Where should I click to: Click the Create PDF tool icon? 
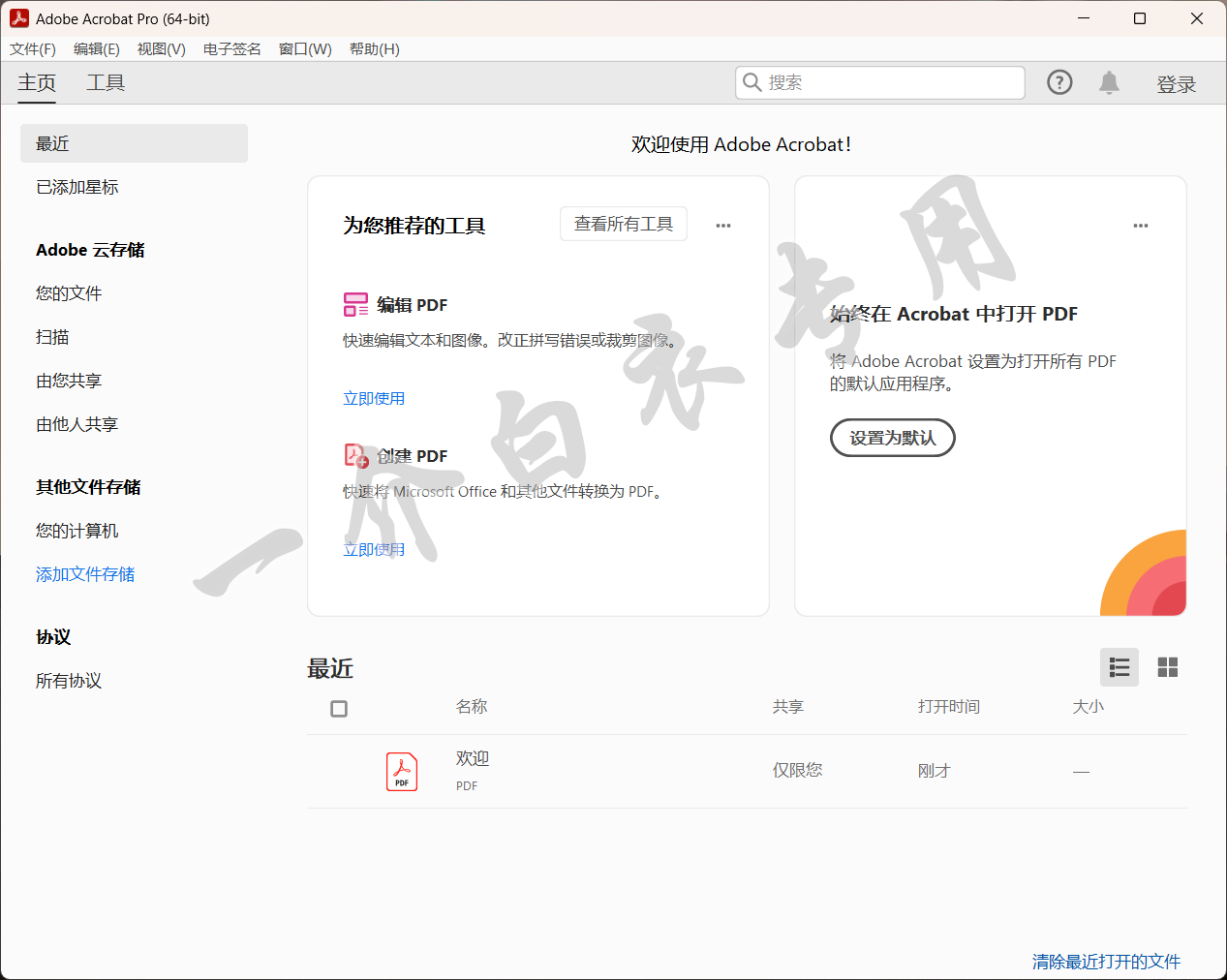356,456
